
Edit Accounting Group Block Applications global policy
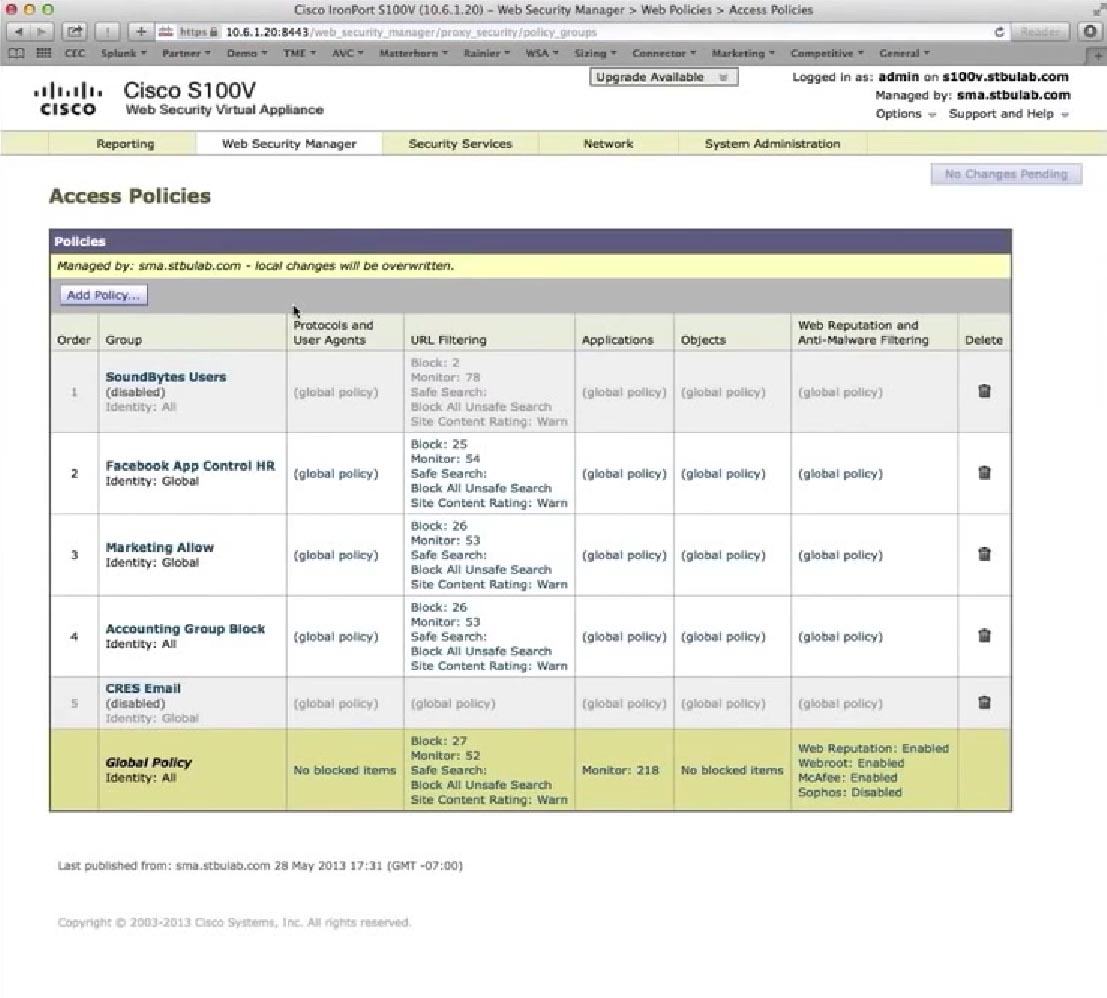624,637
